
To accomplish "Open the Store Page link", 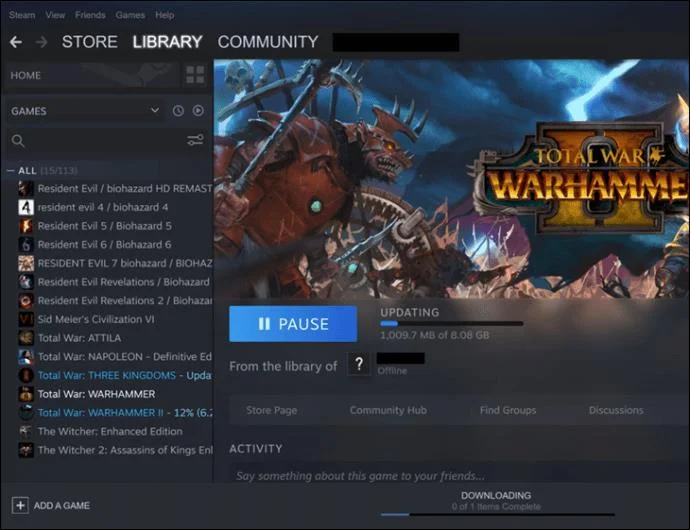I will tap(272, 410).
